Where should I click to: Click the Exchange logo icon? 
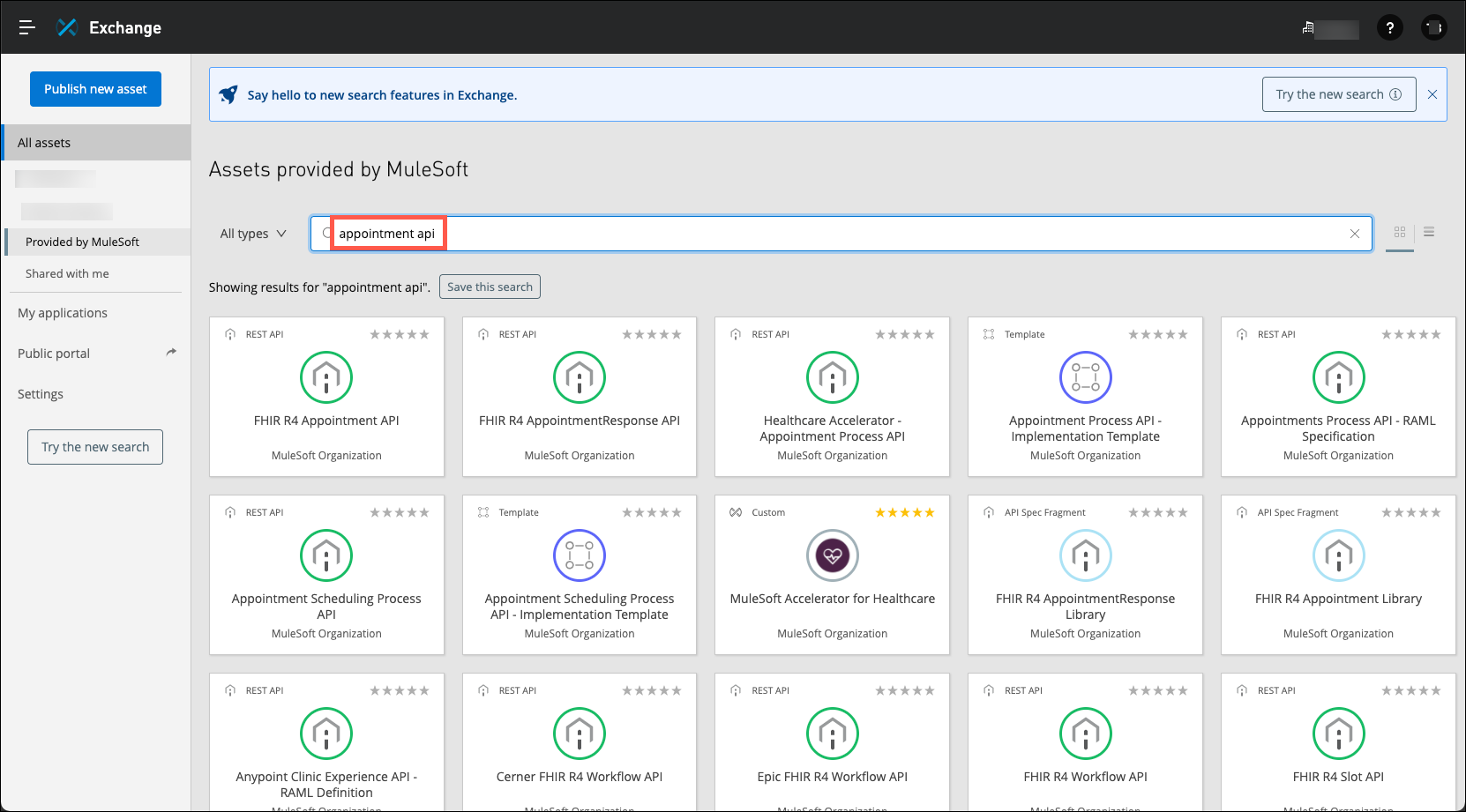[x=67, y=27]
